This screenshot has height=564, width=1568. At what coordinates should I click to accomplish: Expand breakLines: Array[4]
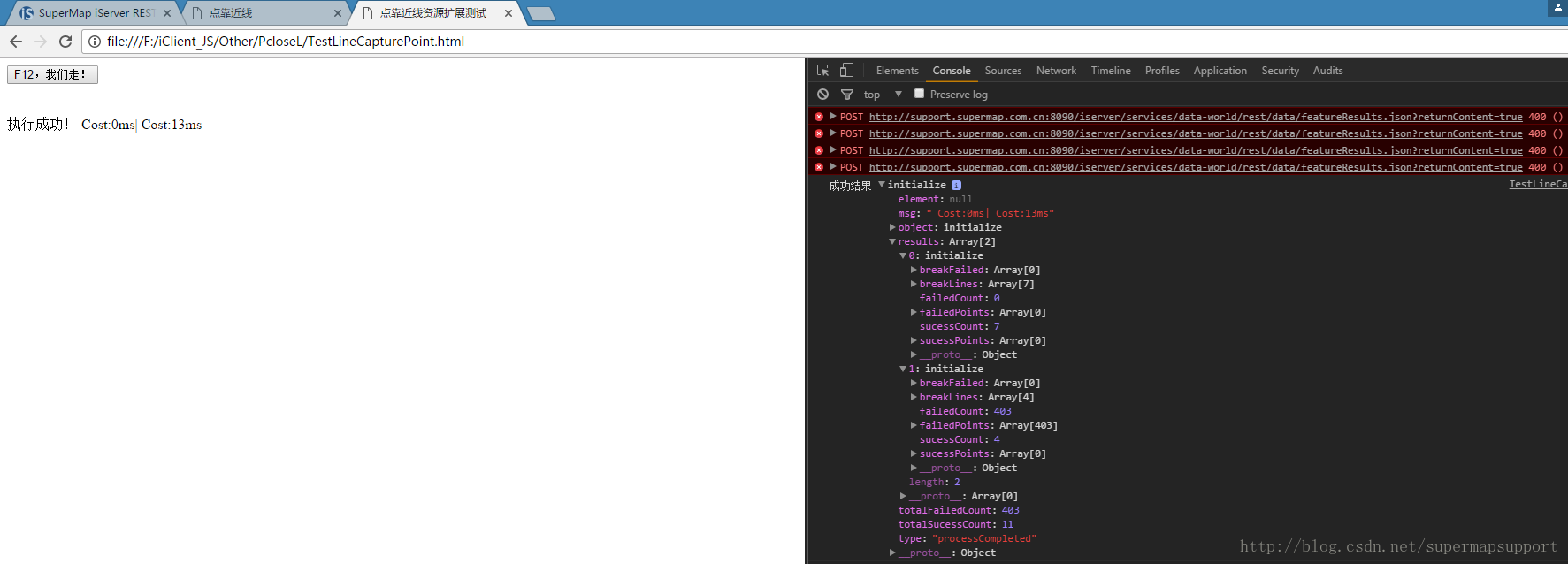[914, 397]
